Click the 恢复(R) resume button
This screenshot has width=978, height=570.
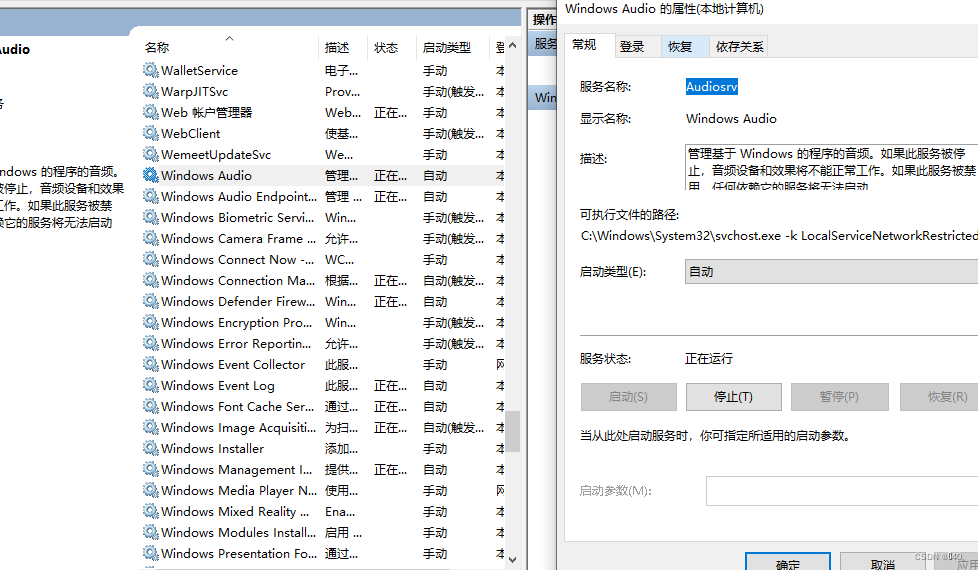click(x=939, y=397)
